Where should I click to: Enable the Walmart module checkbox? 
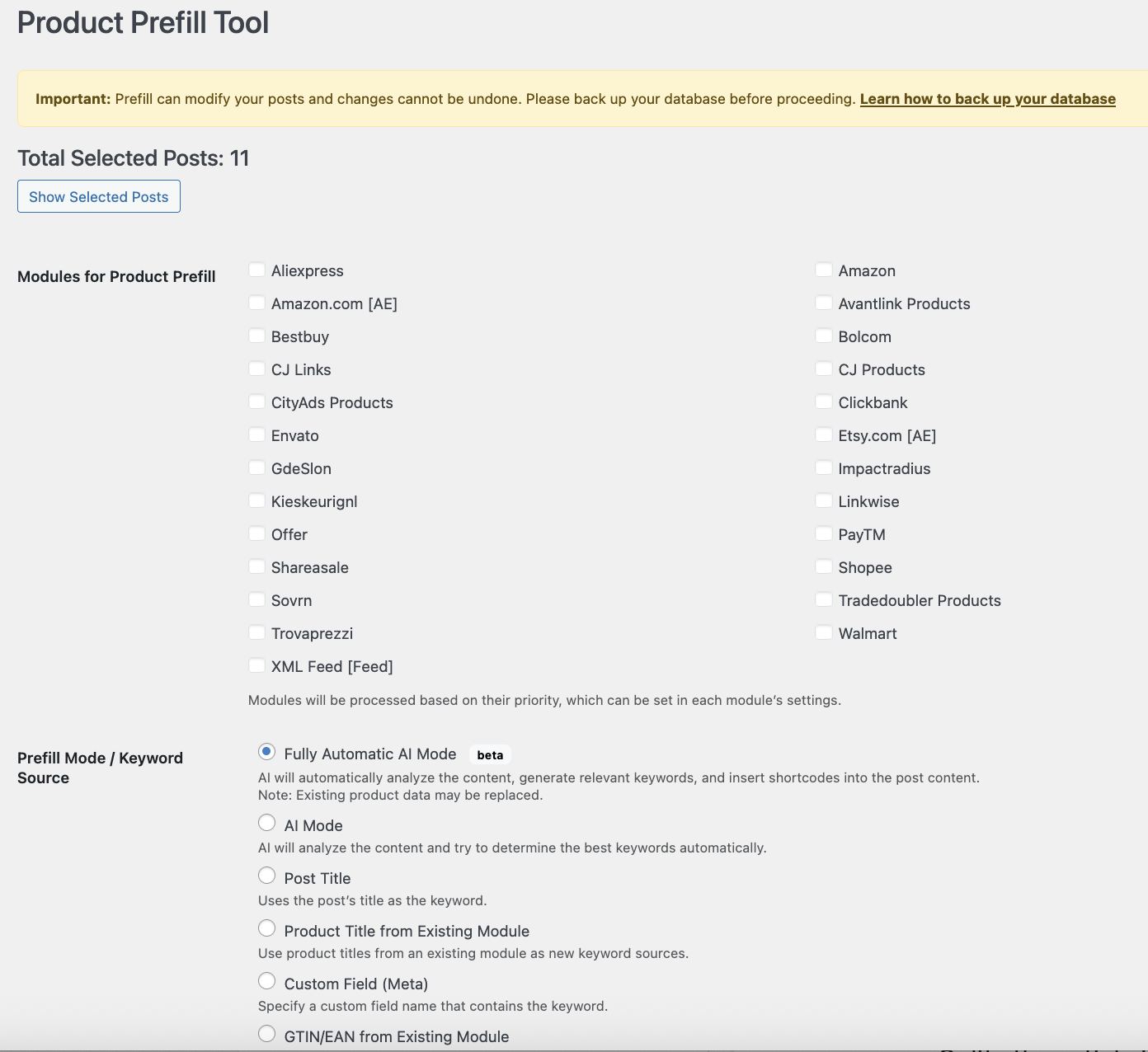click(x=824, y=633)
